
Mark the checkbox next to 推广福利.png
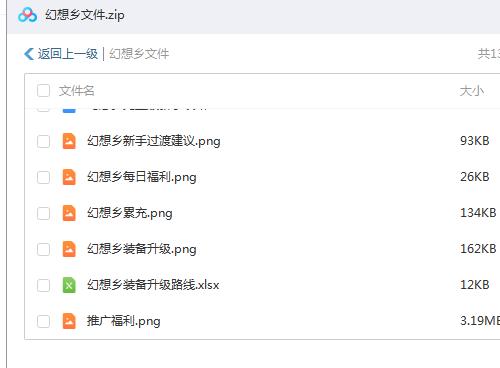coord(43,321)
